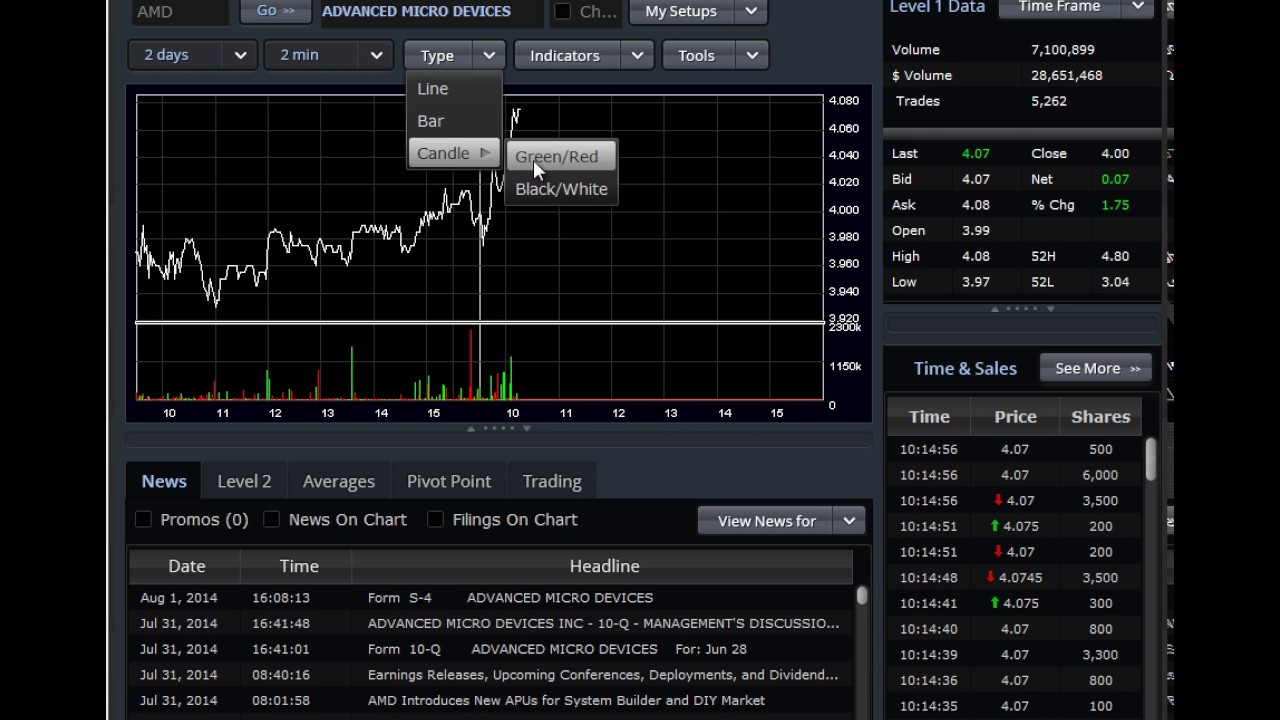Click the AMD symbol input field
1280x720 pixels.
click(181, 12)
